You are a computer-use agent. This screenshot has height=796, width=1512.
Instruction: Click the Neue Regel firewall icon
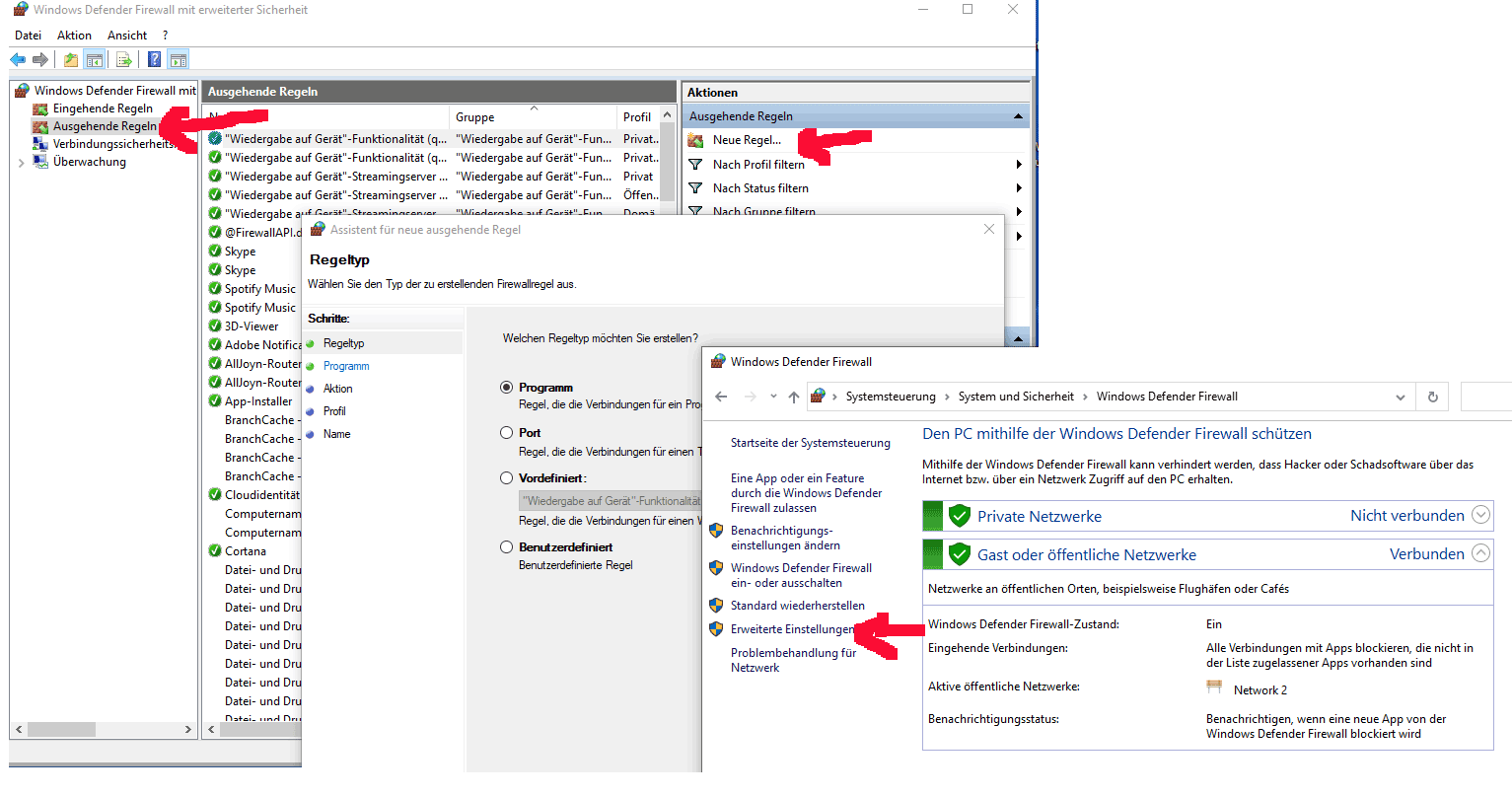tap(695, 140)
